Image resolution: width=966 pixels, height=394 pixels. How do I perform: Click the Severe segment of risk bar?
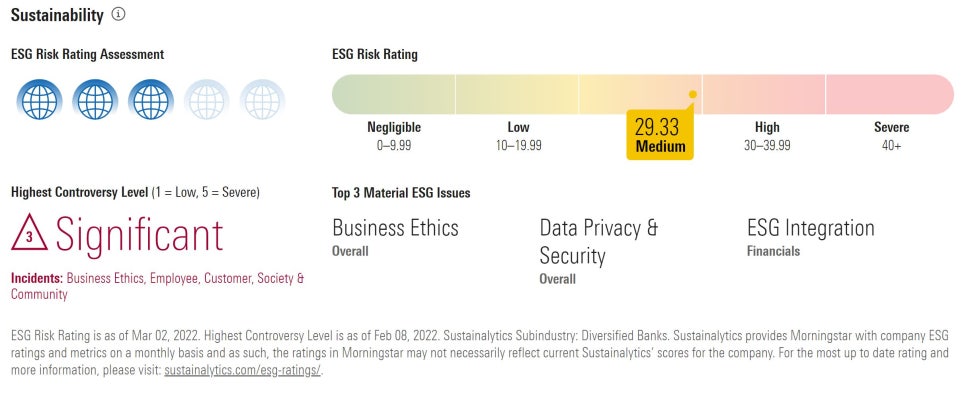(x=890, y=94)
